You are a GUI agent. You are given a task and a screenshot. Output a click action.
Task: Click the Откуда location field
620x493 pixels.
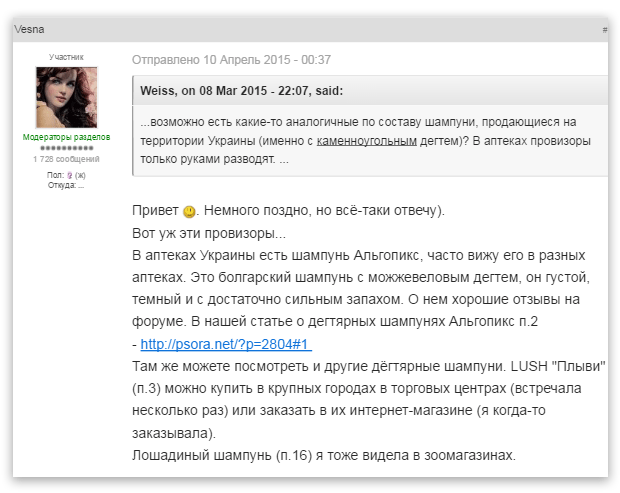pos(66,185)
